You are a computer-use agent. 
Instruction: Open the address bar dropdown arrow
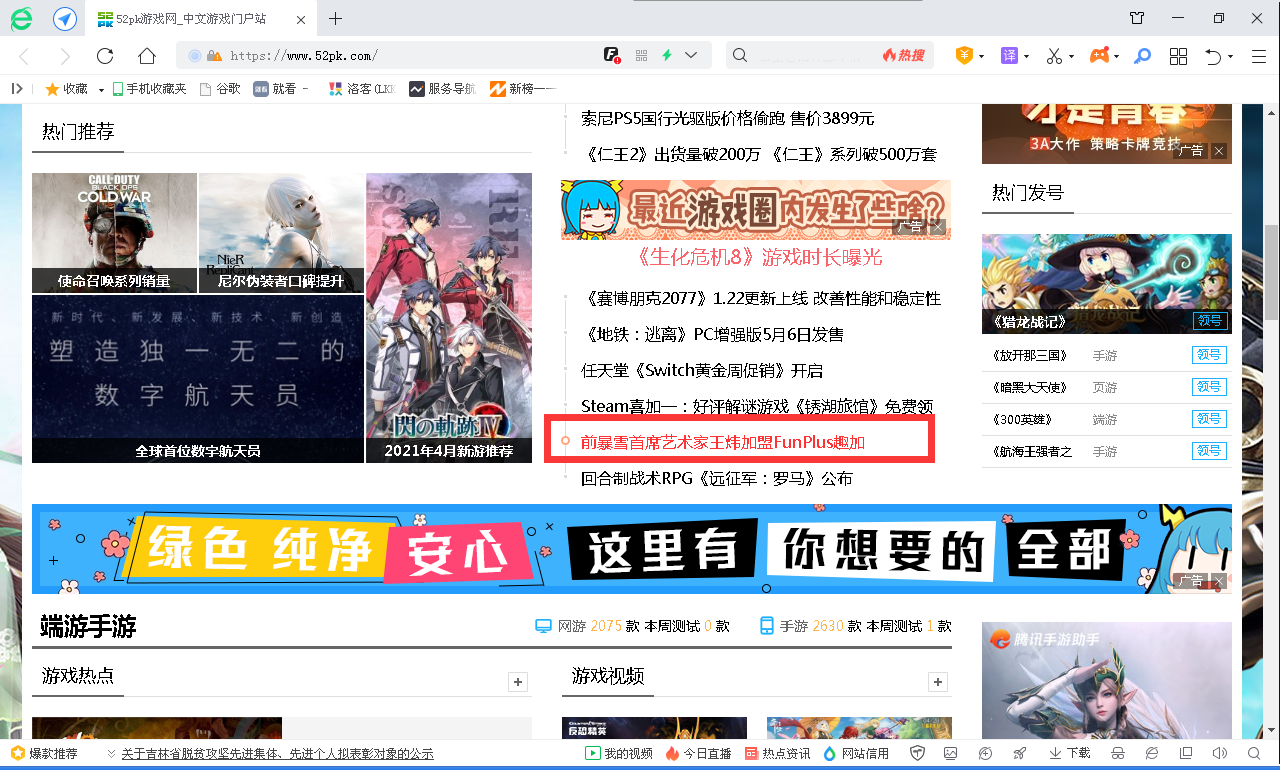click(x=692, y=56)
